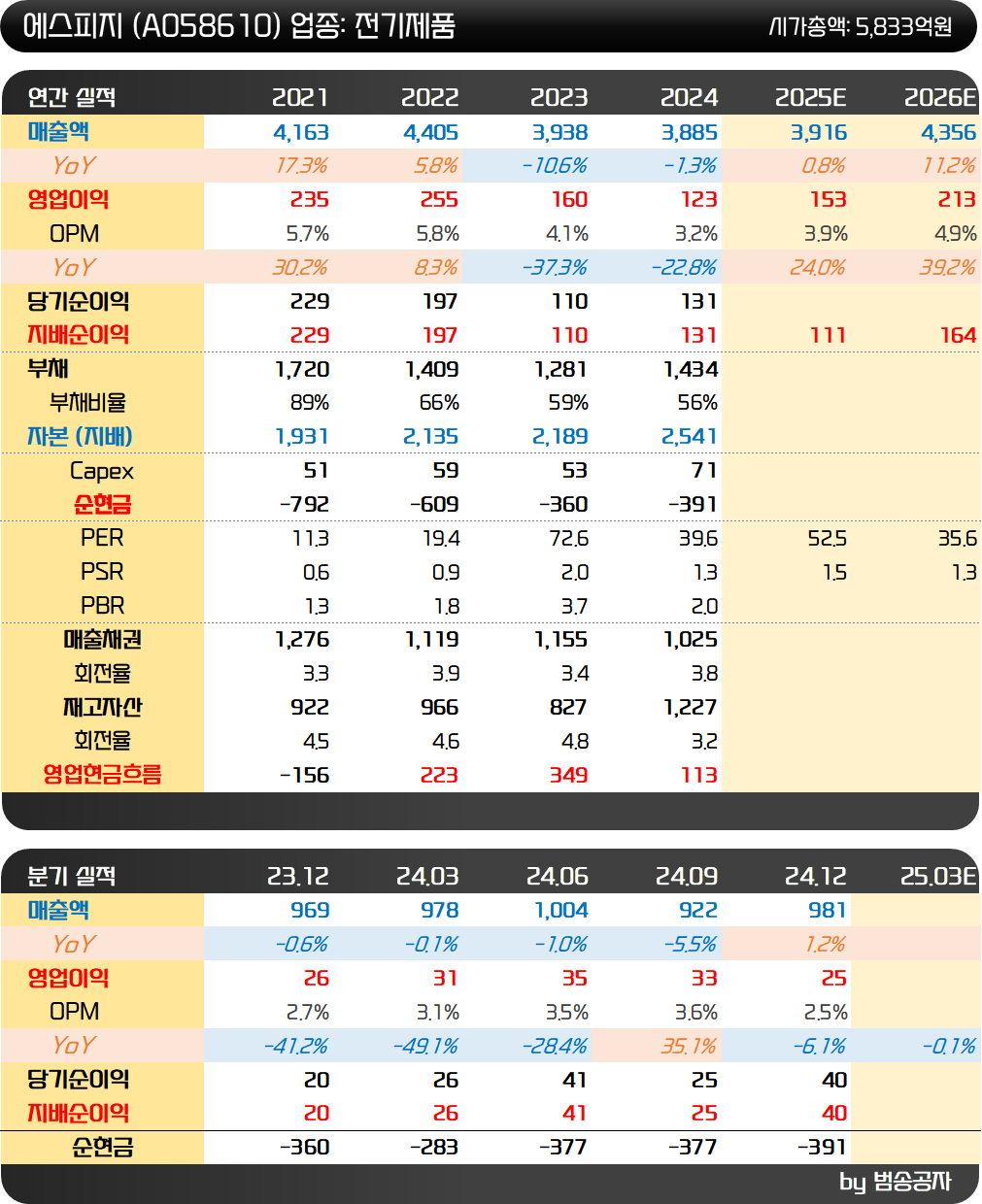Click the quarterly -5.5% sales YoY cell
Screen dimensions: 982x1204
[x=691, y=944]
